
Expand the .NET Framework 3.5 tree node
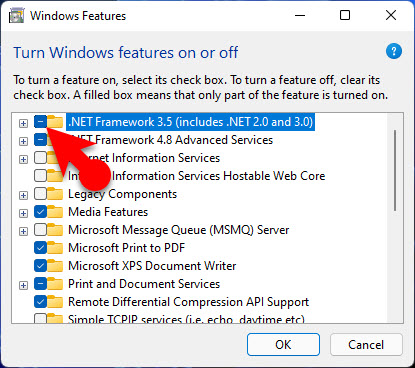point(23,123)
